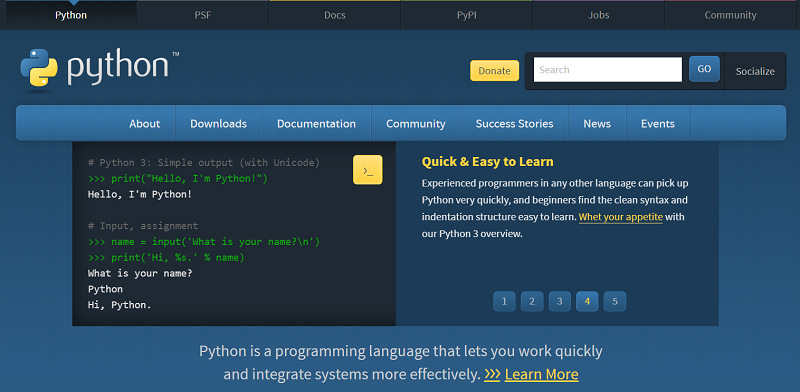Click the 'Hi, Python.' output line

119,305
